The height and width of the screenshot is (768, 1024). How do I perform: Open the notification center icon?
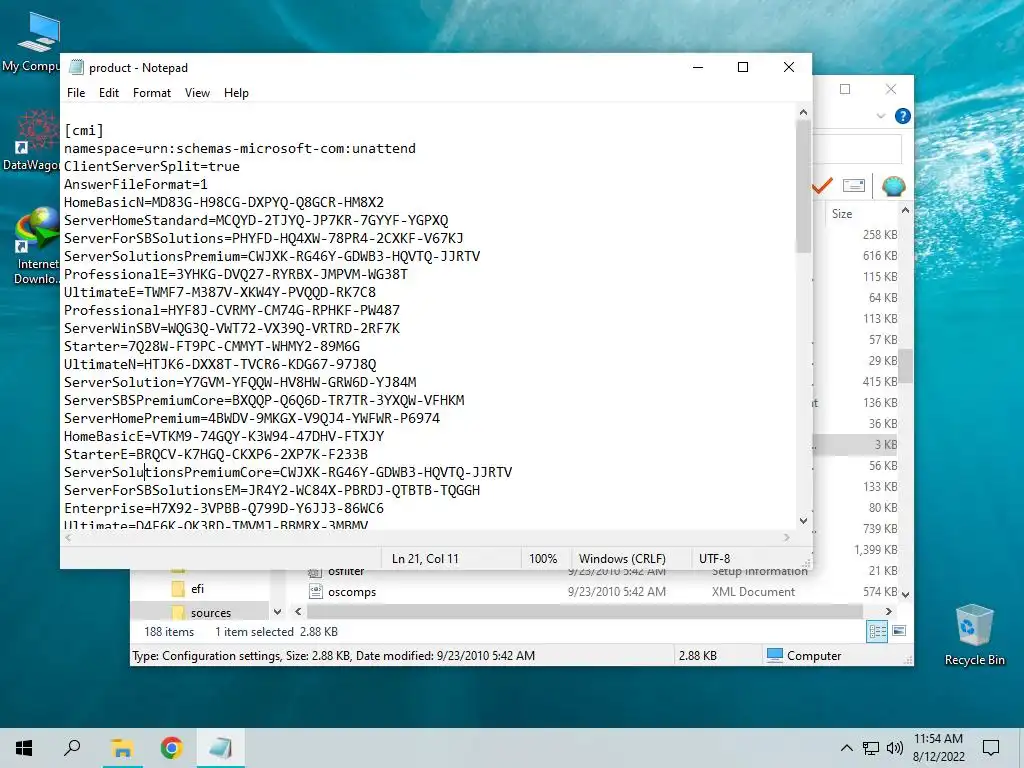click(991, 748)
